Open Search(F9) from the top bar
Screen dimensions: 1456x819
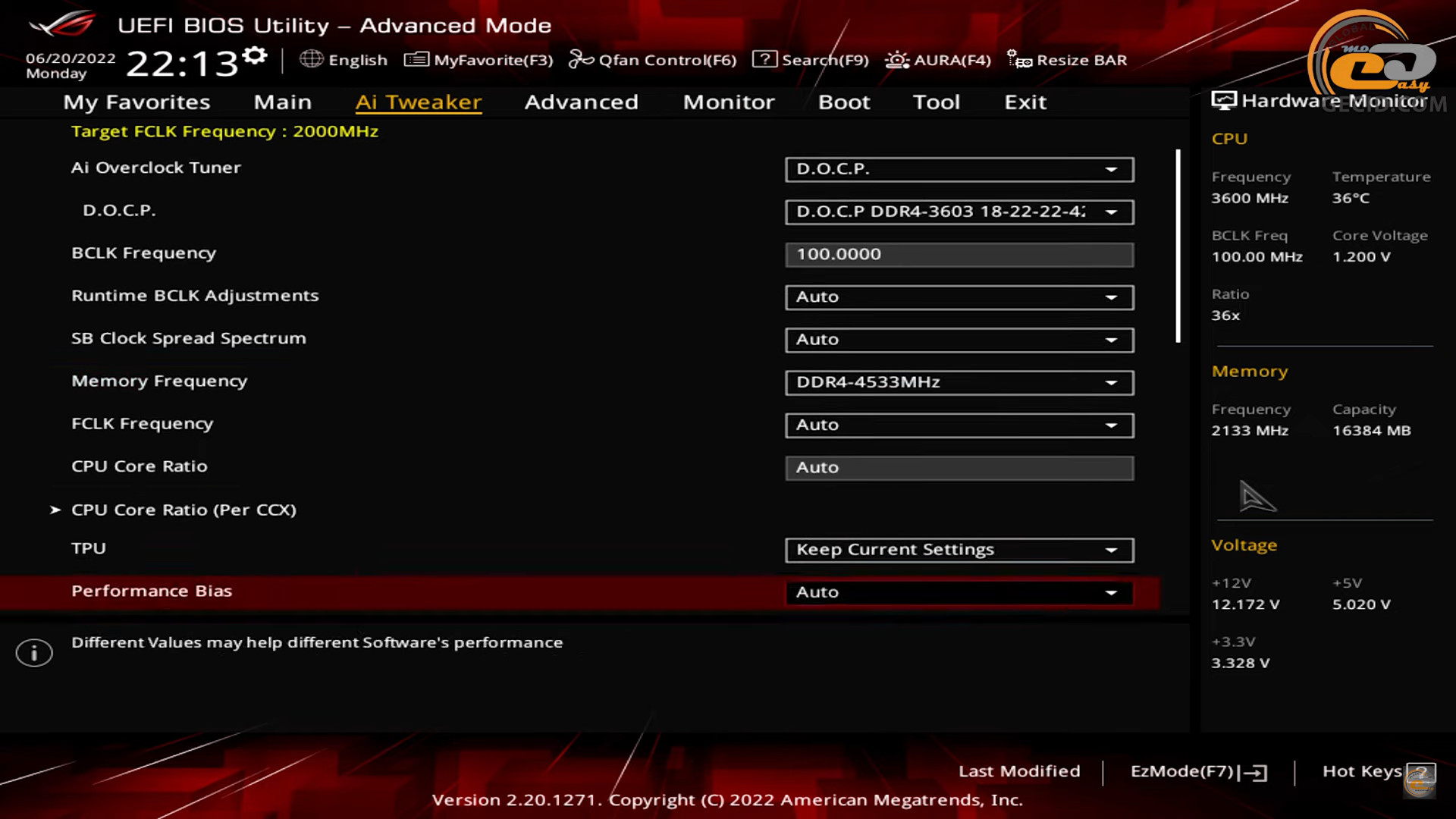pos(810,60)
